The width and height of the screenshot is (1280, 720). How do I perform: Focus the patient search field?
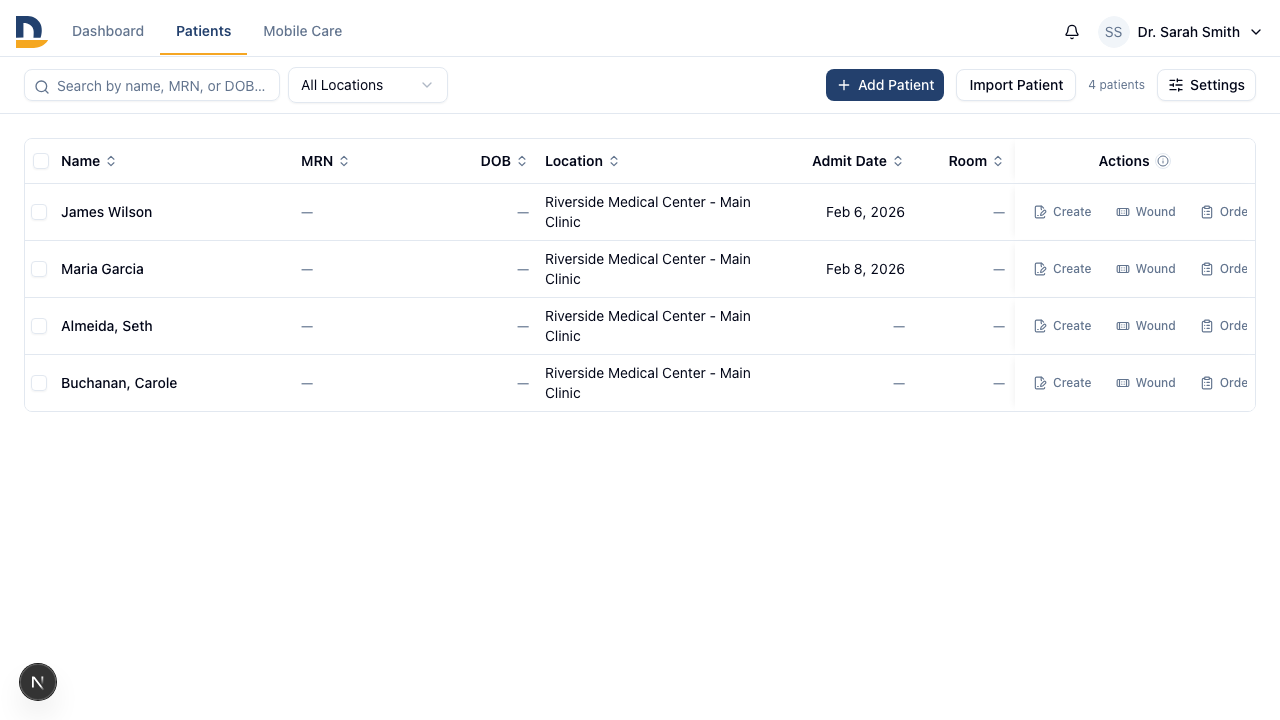click(x=152, y=86)
